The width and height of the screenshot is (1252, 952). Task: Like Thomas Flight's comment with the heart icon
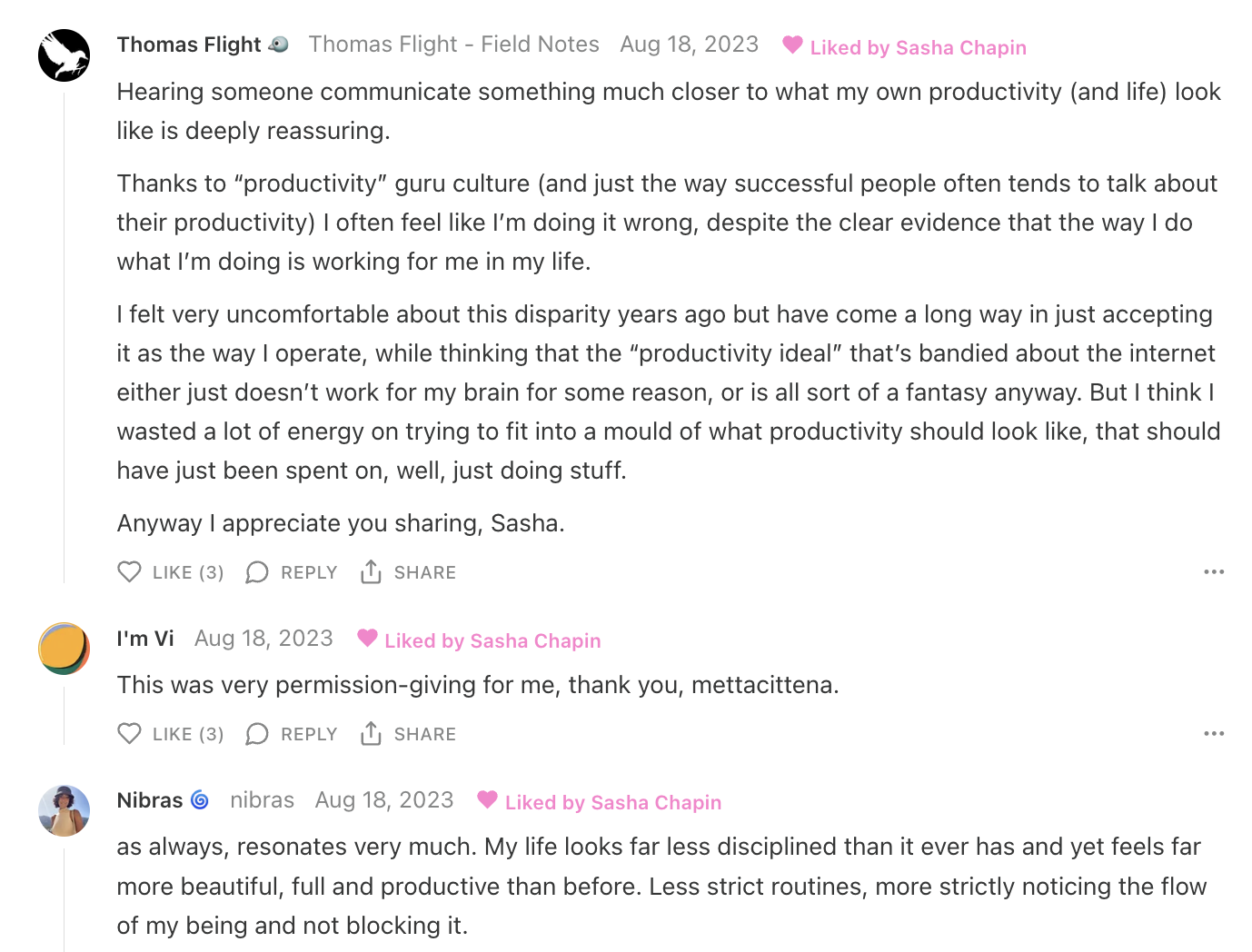[x=130, y=572]
